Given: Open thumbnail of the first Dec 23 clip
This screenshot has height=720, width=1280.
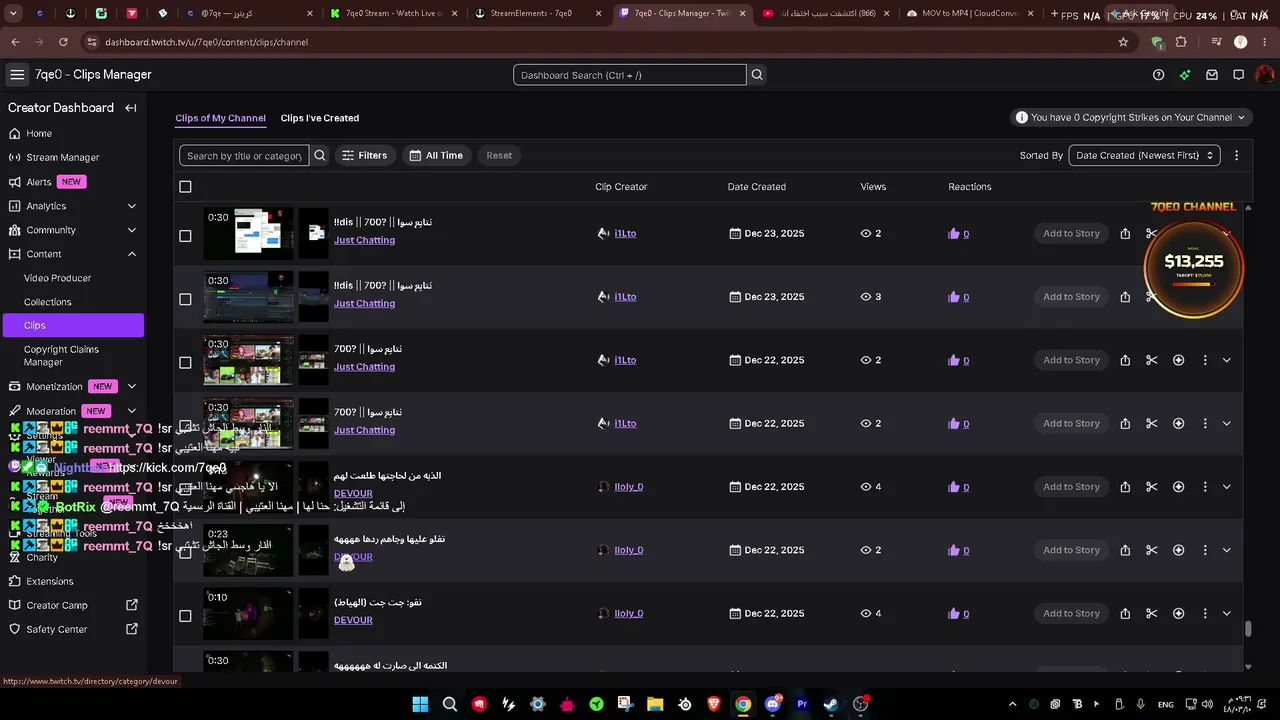Looking at the screenshot, I should click(248, 234).
